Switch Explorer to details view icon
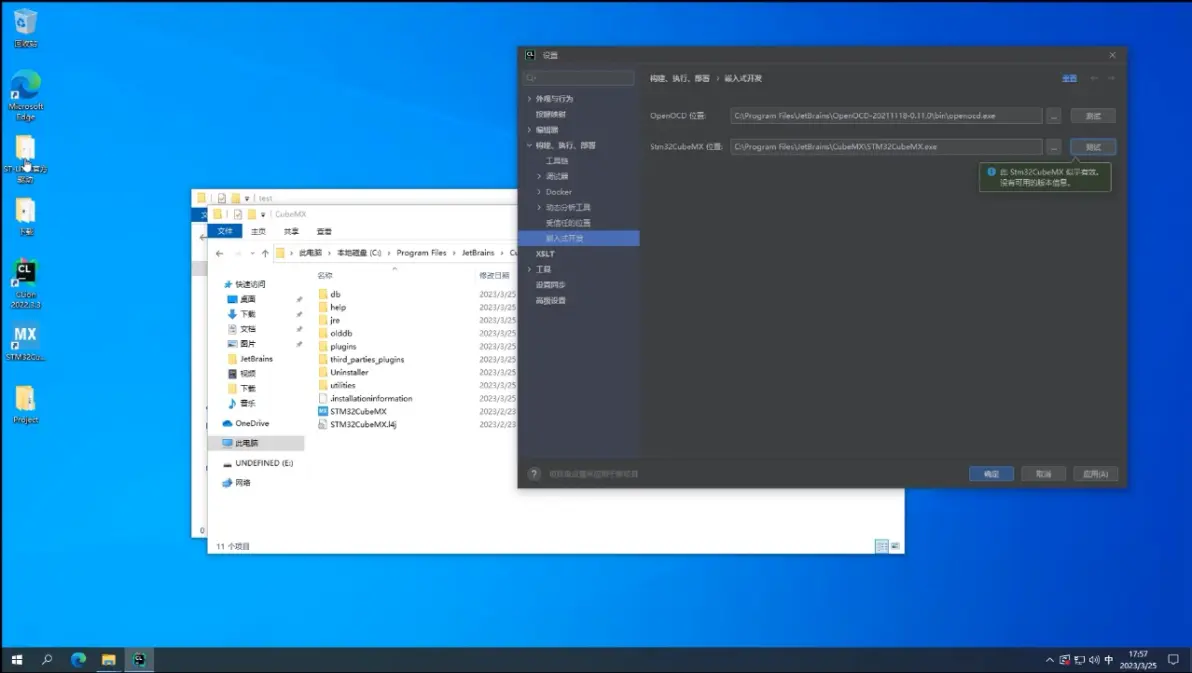This screenshot has height=673, width=1192. point(881,546)
